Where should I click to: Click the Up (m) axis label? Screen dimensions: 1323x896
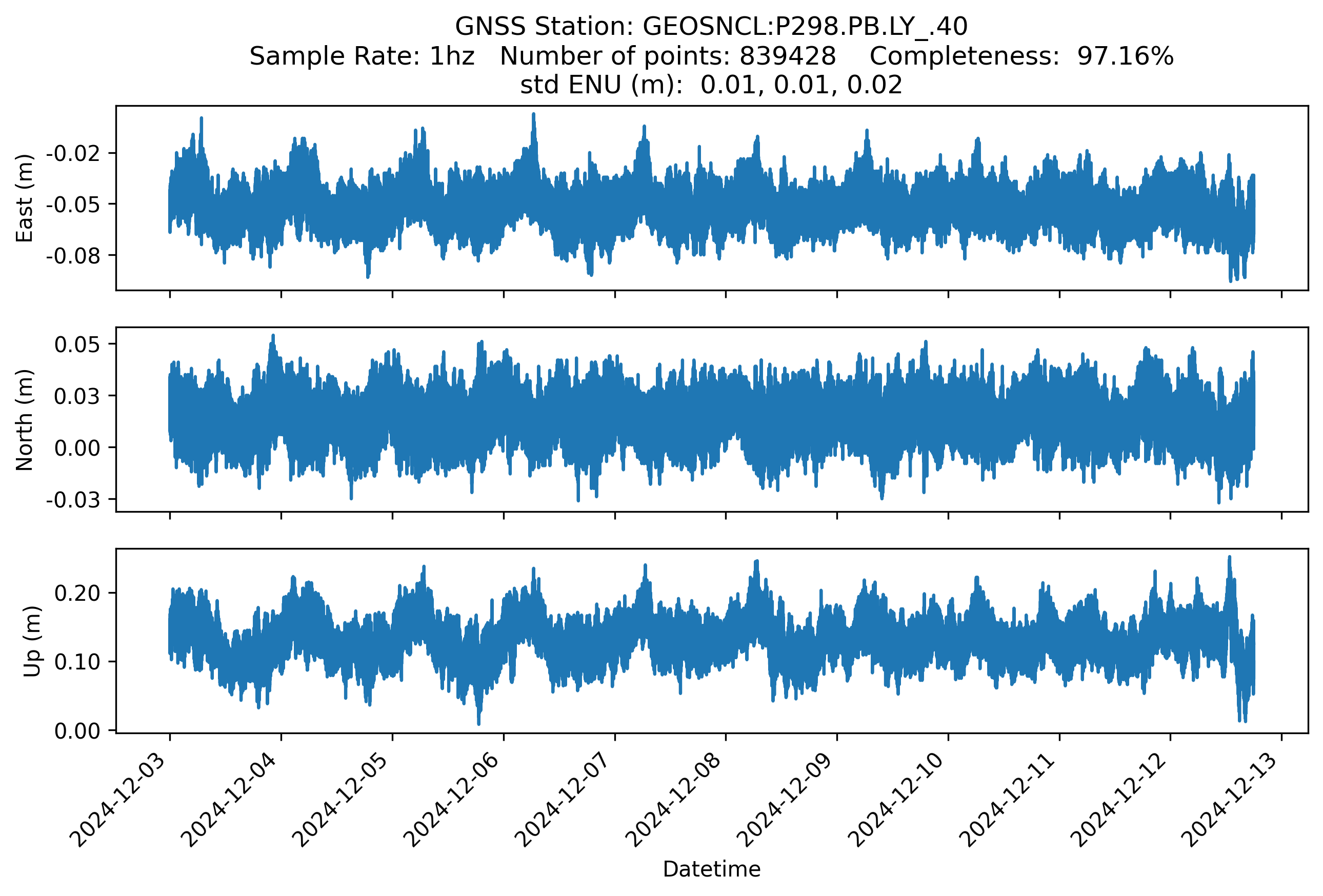click(32, 641)
